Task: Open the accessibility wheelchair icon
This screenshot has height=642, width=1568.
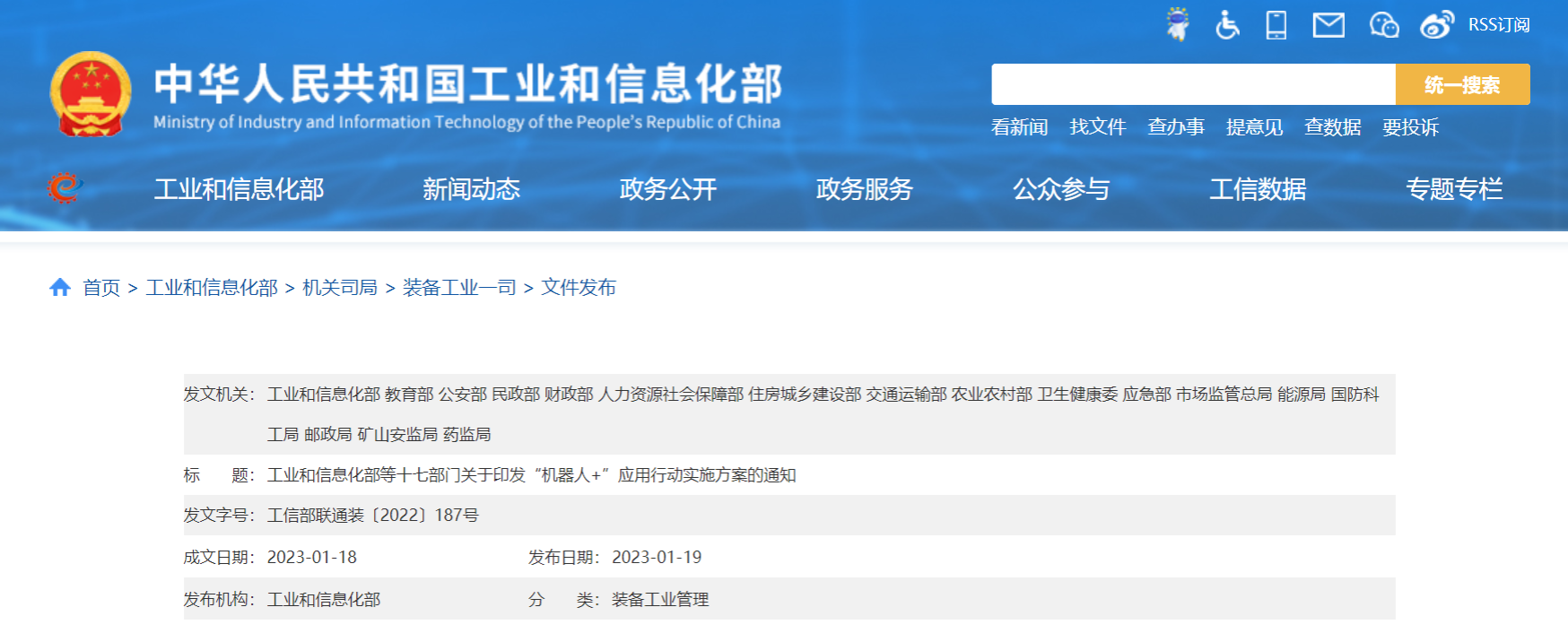Action: pos(1227,25)
